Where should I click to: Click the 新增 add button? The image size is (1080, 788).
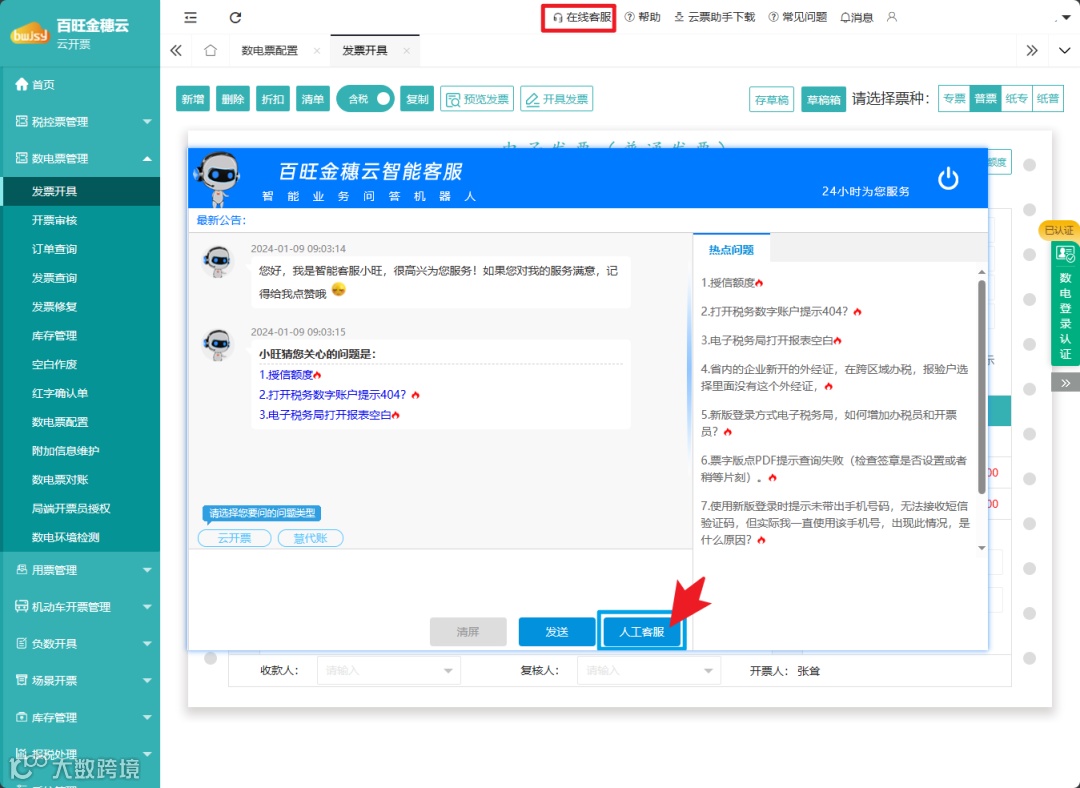coord(193,99)
